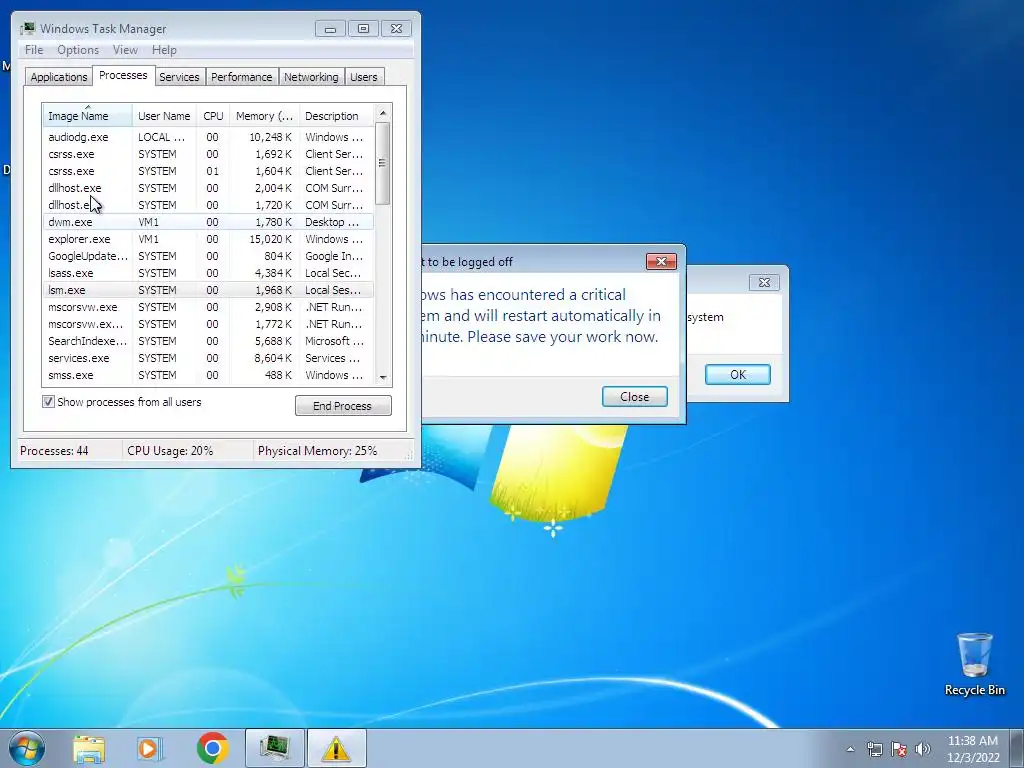Sort by the Image Name column header
The height and width of the screenshot is (768, 1024).
click(x=88, y=116)
